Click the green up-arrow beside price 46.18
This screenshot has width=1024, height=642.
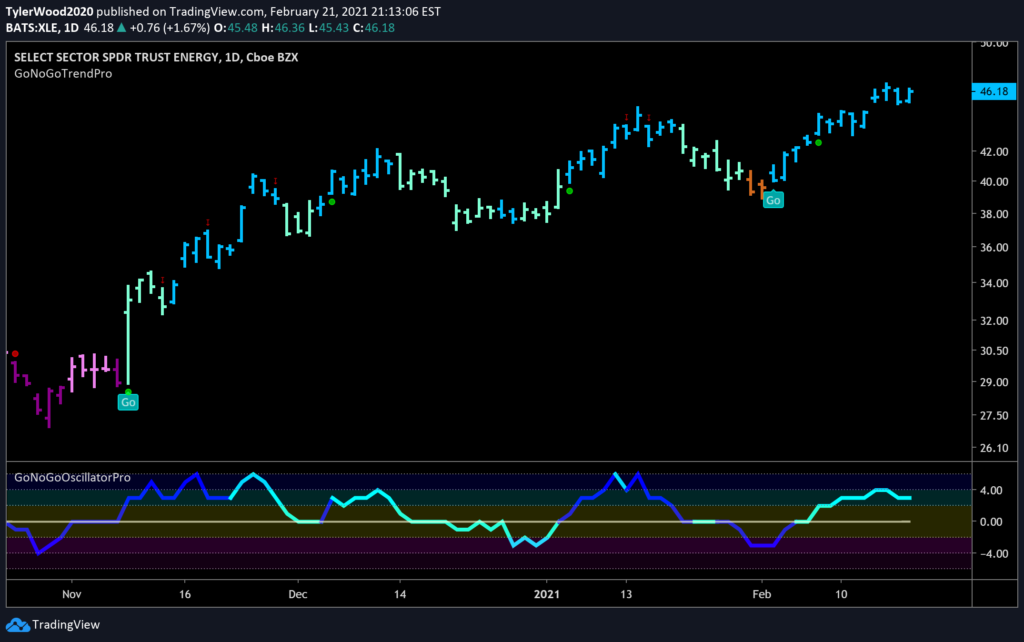tap(121, 28)
